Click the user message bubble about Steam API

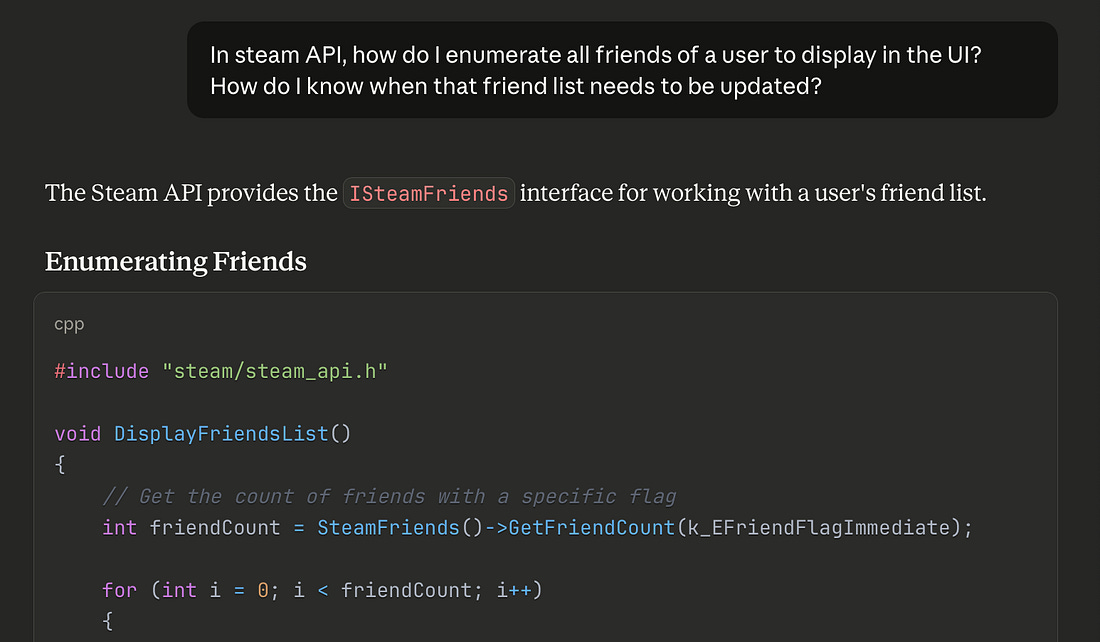coord(622,70)
